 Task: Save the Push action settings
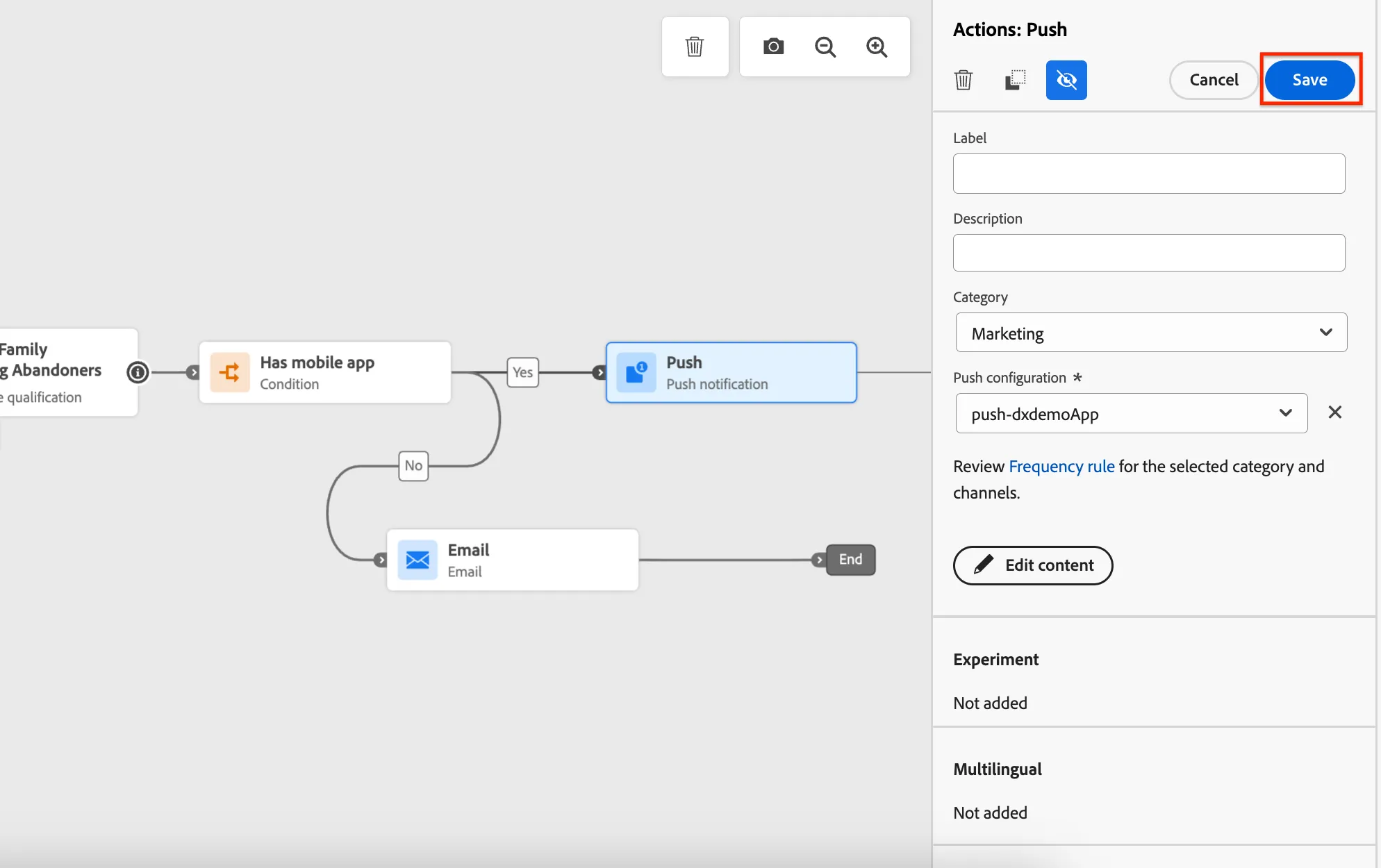tap(1309, 80)
